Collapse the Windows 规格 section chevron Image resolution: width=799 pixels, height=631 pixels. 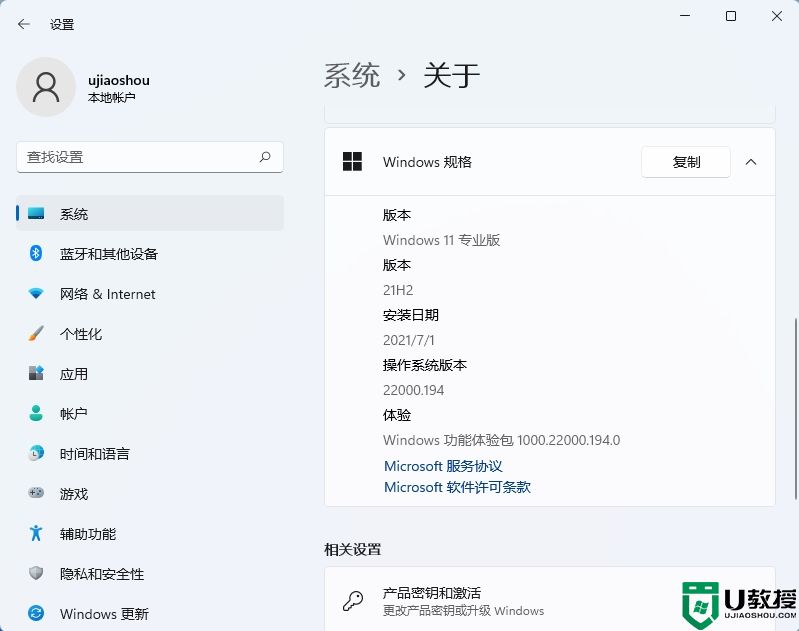751,162
